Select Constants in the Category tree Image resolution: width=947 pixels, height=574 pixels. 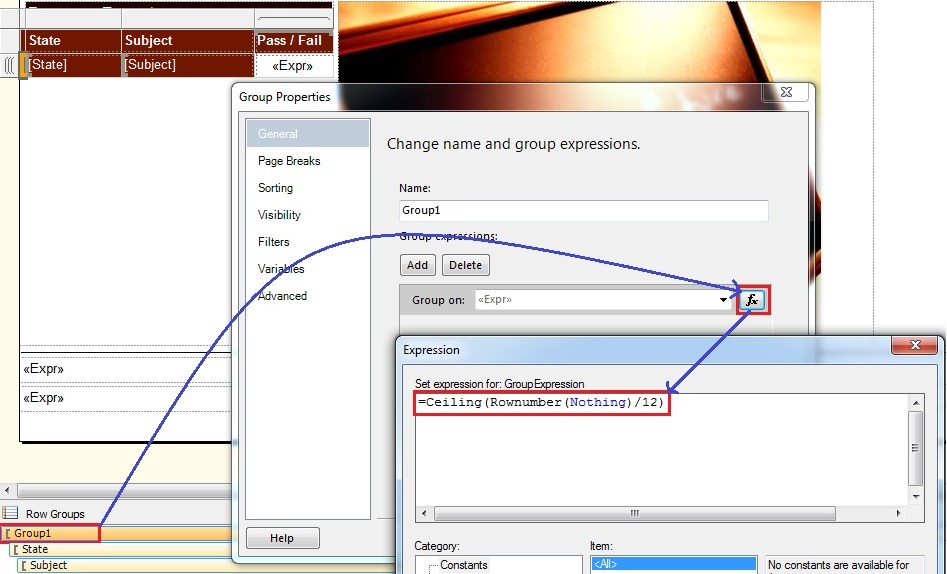(x=463, y=565)
